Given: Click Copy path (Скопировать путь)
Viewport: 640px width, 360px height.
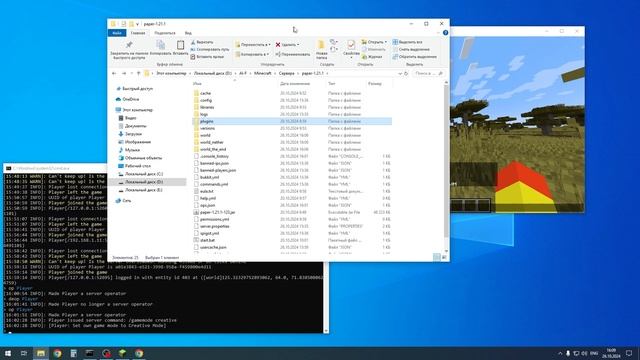Looking at the screenshot, I should click(209, 49).
